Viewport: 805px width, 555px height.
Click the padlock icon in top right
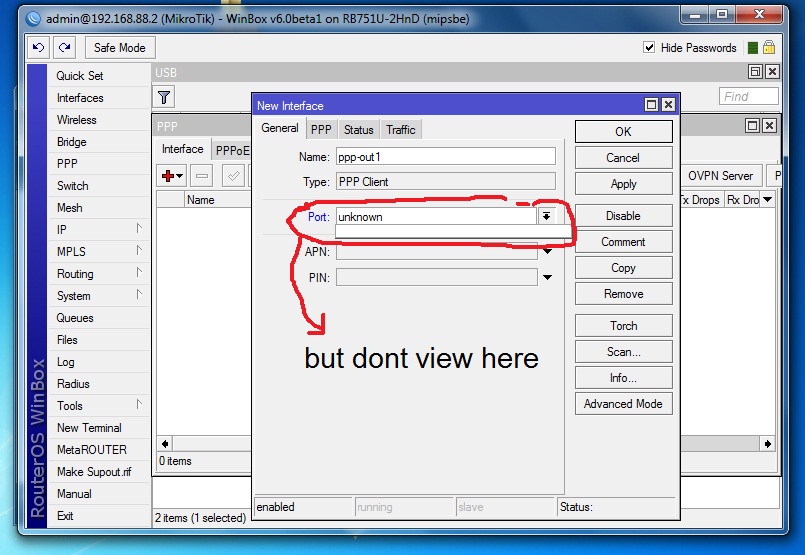click(x=769, y=48)
